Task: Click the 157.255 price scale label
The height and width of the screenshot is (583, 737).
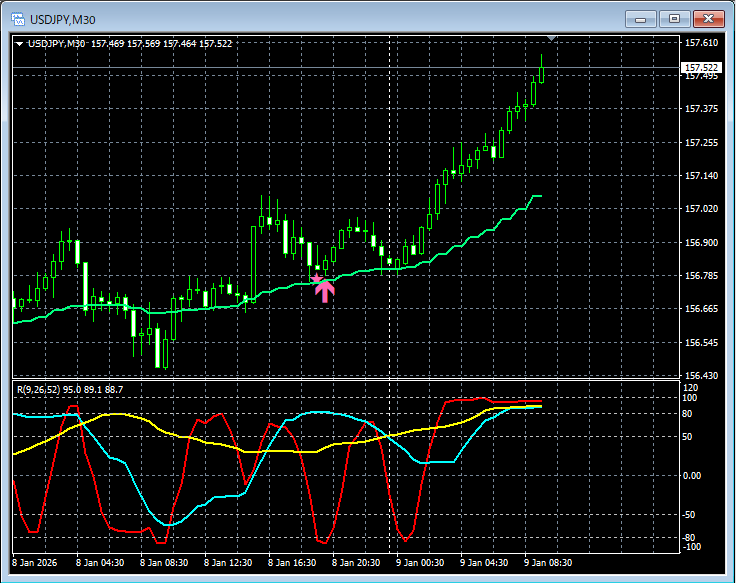Action: click(x=701, y=142)
